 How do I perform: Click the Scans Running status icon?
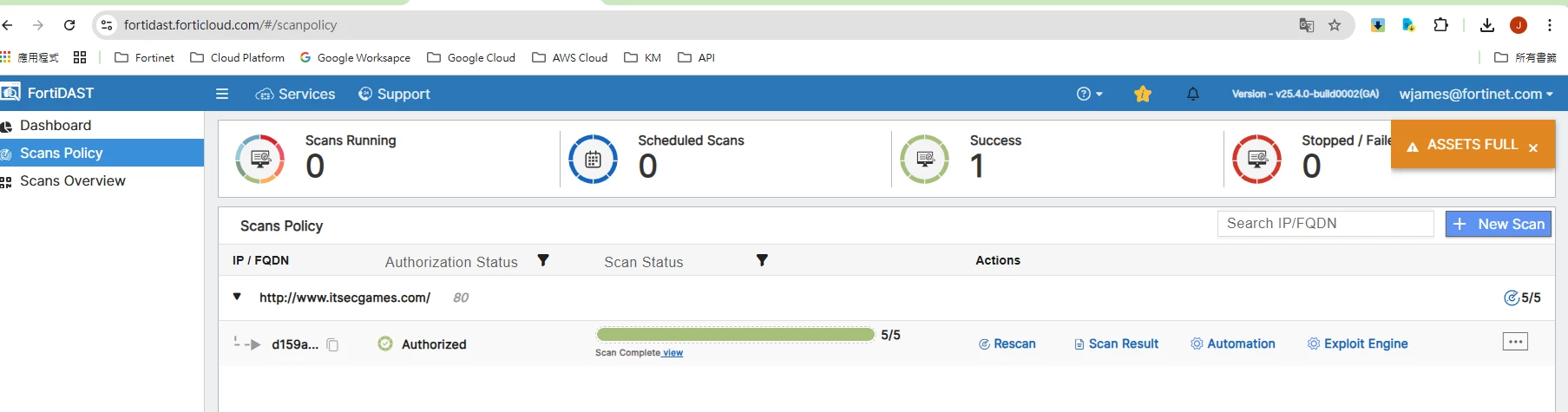click(x=260, y=159)
